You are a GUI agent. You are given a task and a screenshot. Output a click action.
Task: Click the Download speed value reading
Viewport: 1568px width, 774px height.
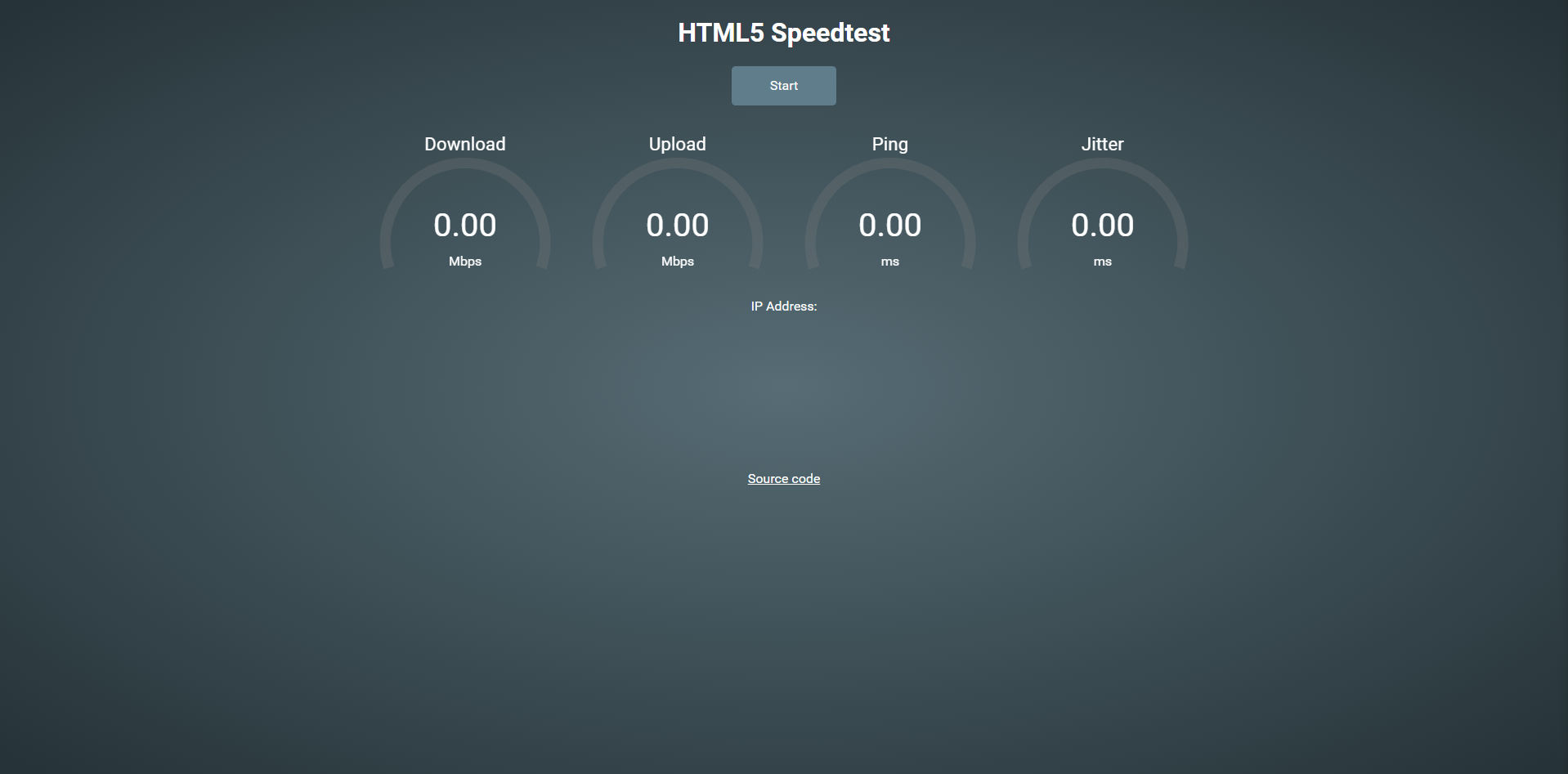coord(464,225)
